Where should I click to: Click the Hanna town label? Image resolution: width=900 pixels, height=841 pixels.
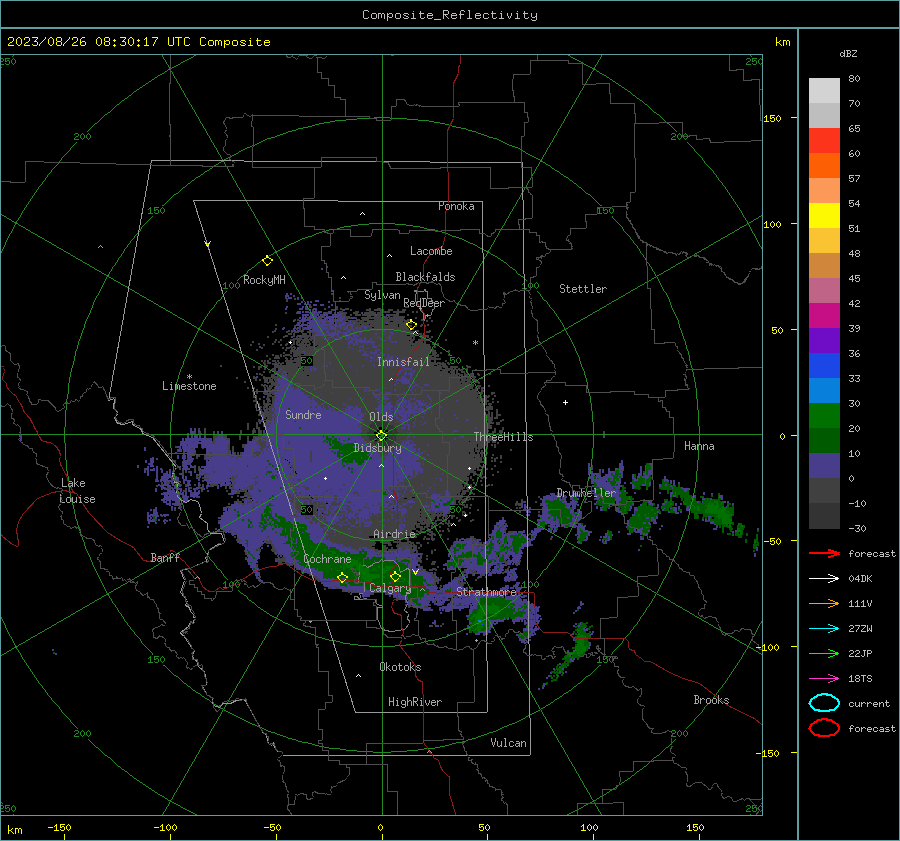[x=699, y=446]
